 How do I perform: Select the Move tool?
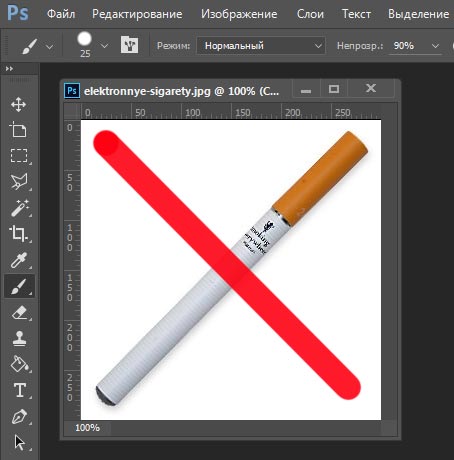pyautogui.click(x=18, y=105)
